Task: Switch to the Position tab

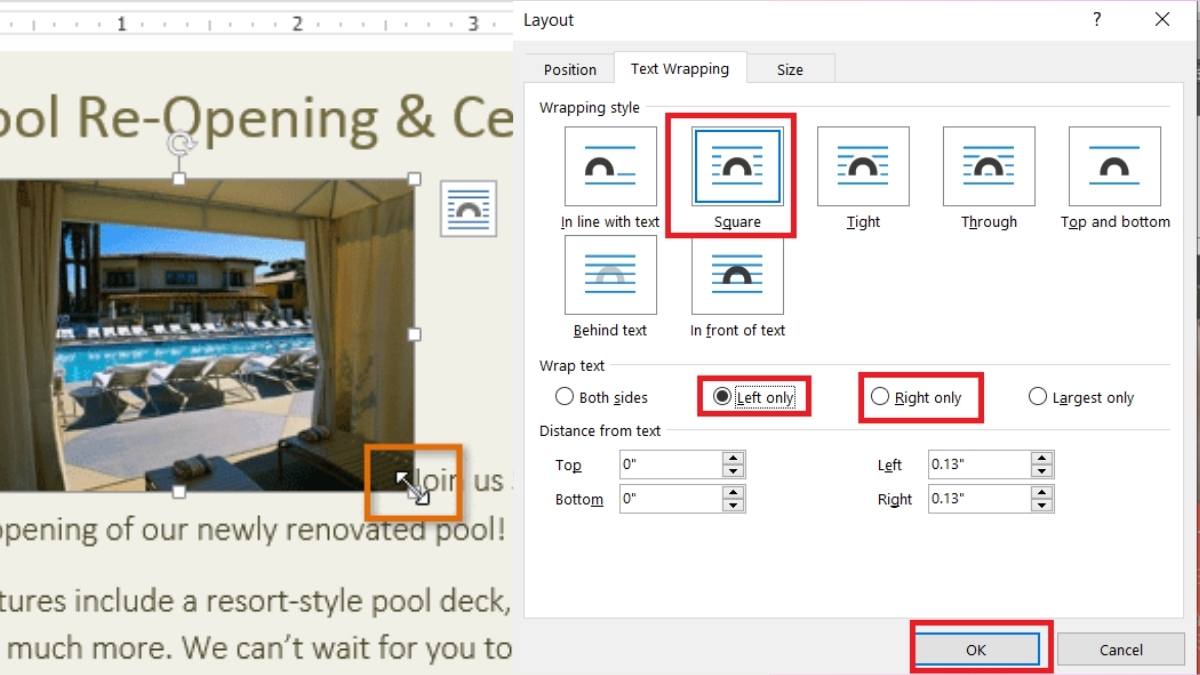Action: 570,69
